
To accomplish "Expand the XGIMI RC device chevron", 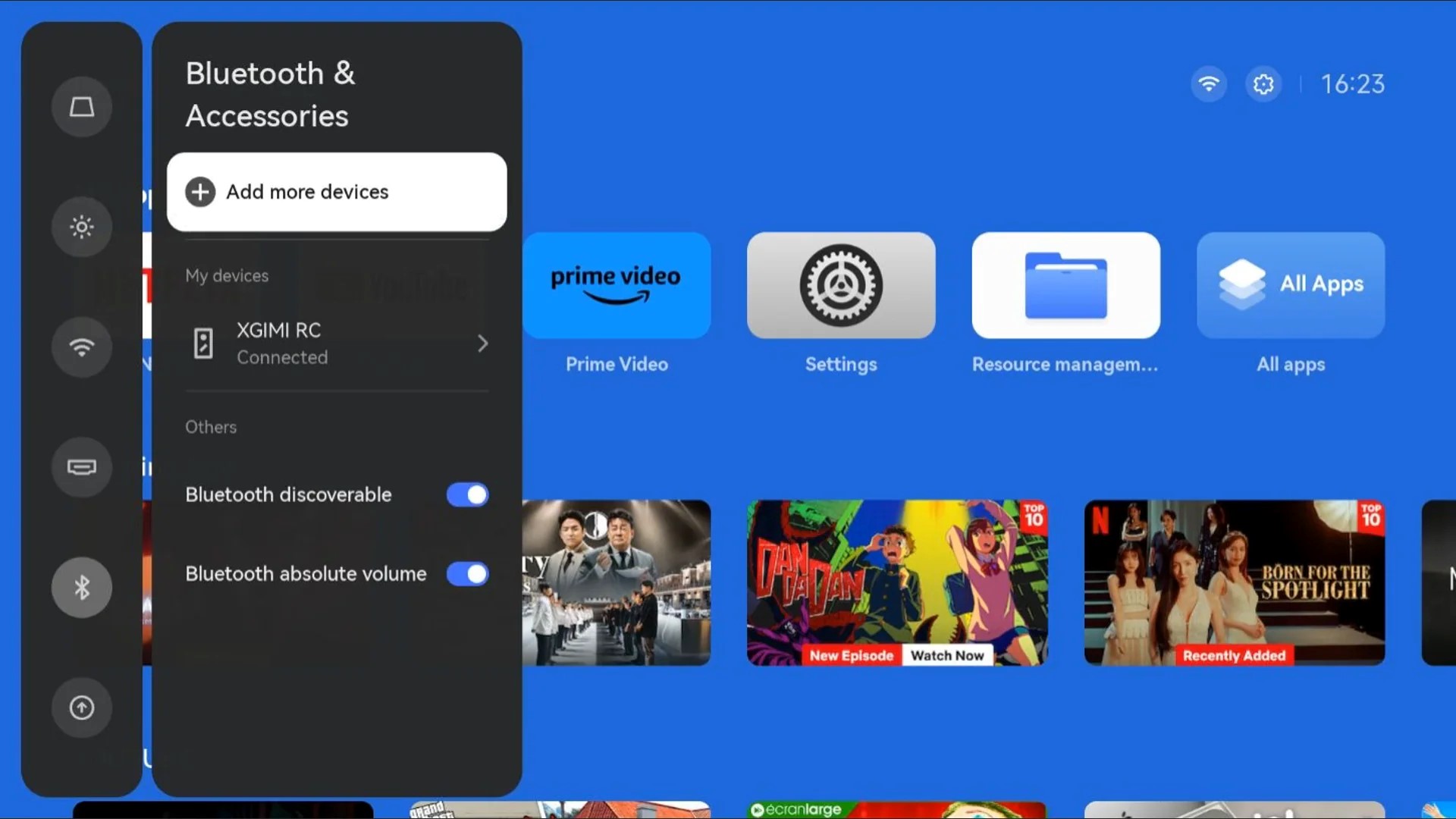I will 483,344.
